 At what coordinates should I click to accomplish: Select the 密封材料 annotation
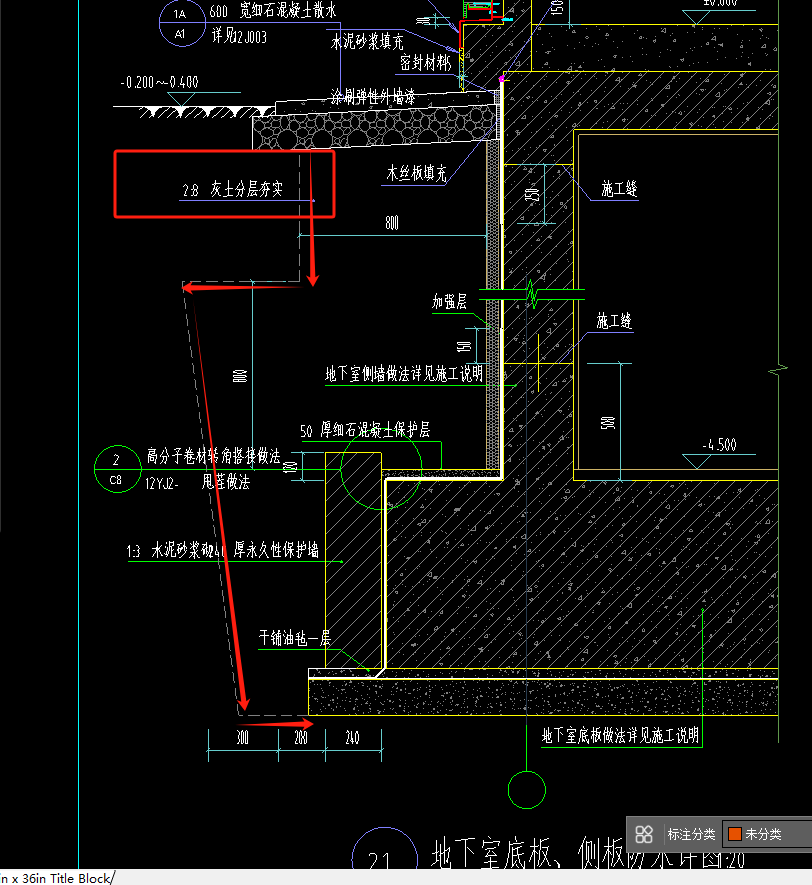pos(425,63)
